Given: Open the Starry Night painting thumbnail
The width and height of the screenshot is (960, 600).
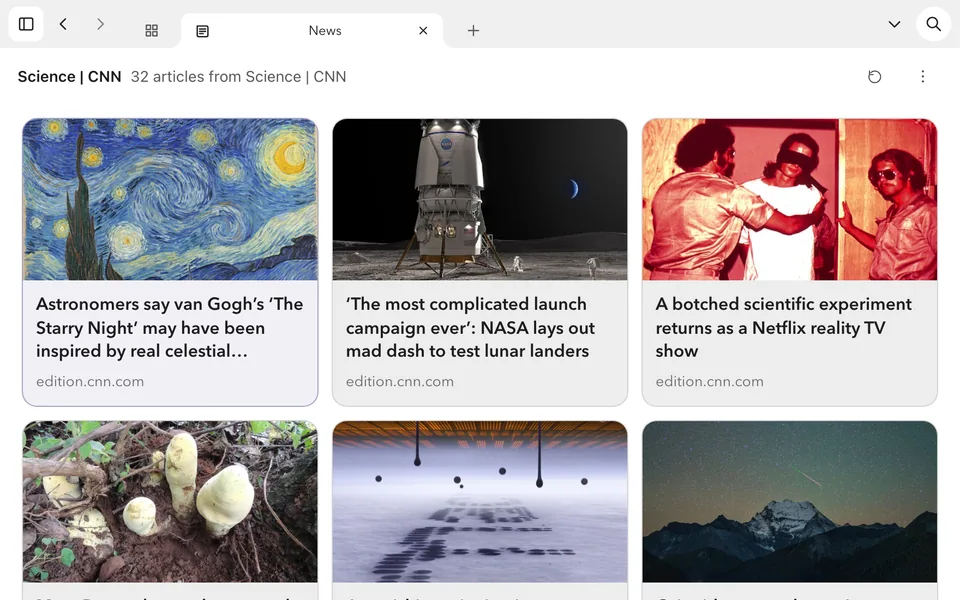Looking at the screenshot, I should click(x=170, y=200).
